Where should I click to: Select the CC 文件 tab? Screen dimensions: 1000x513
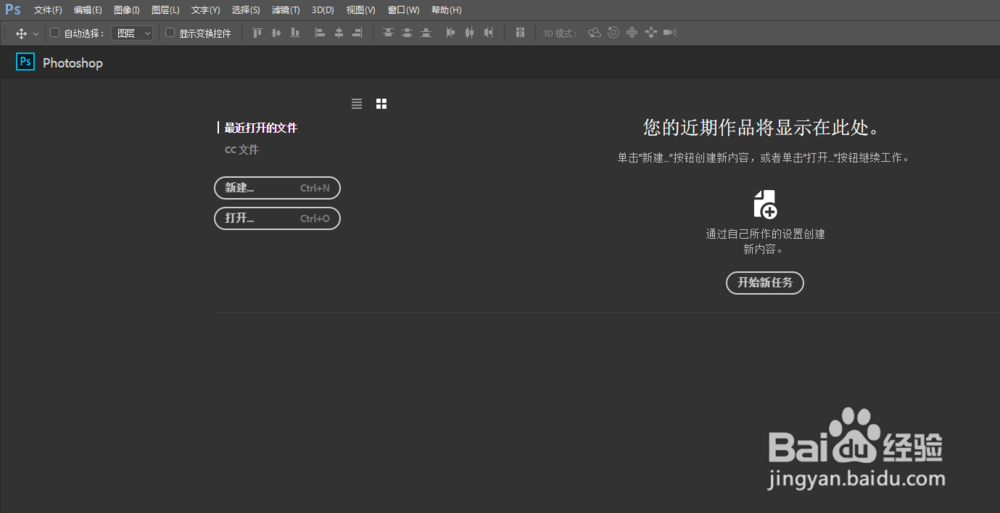[242, 149]
